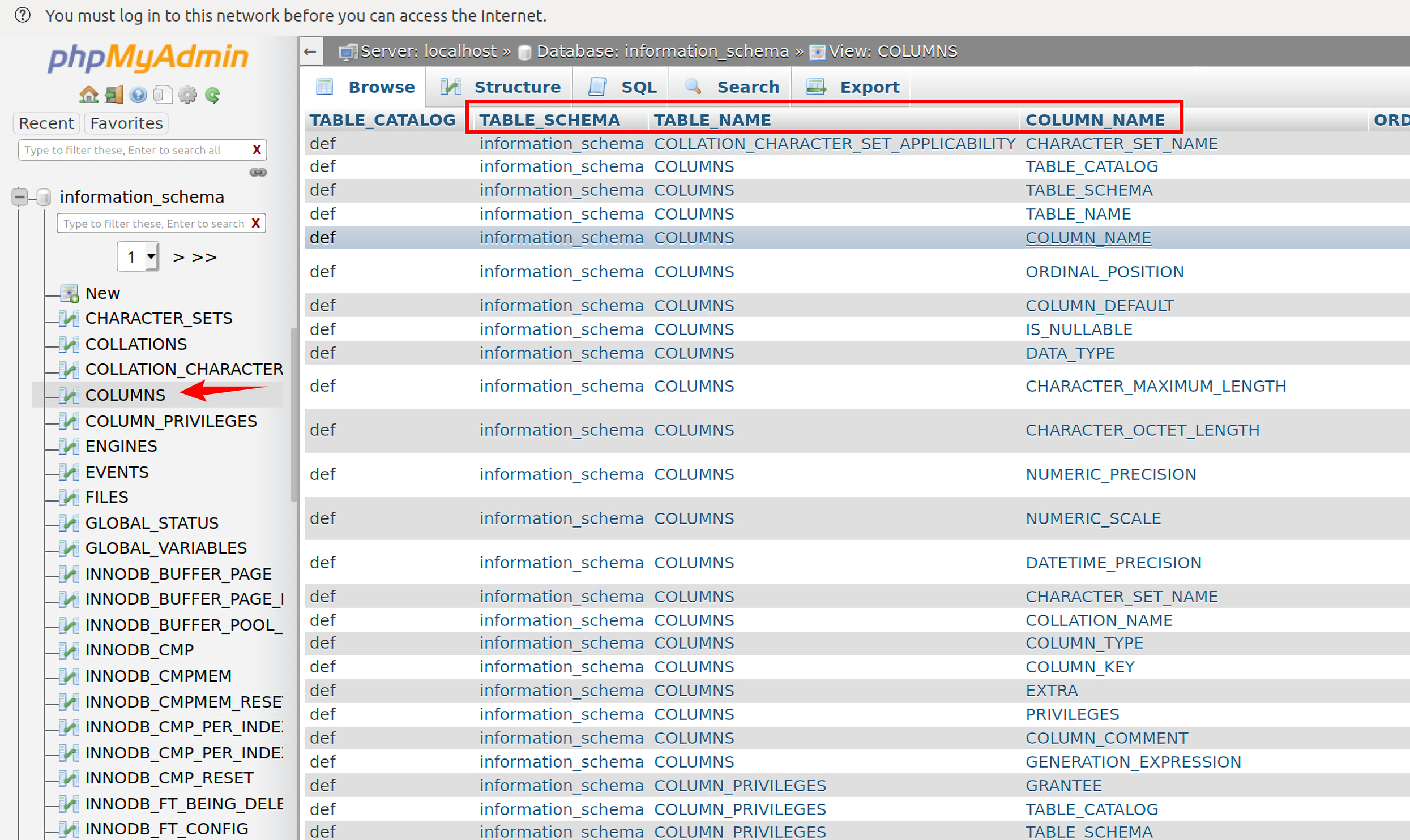
Task: Open the Favorites tables list
Action: [x=126, y=123]
